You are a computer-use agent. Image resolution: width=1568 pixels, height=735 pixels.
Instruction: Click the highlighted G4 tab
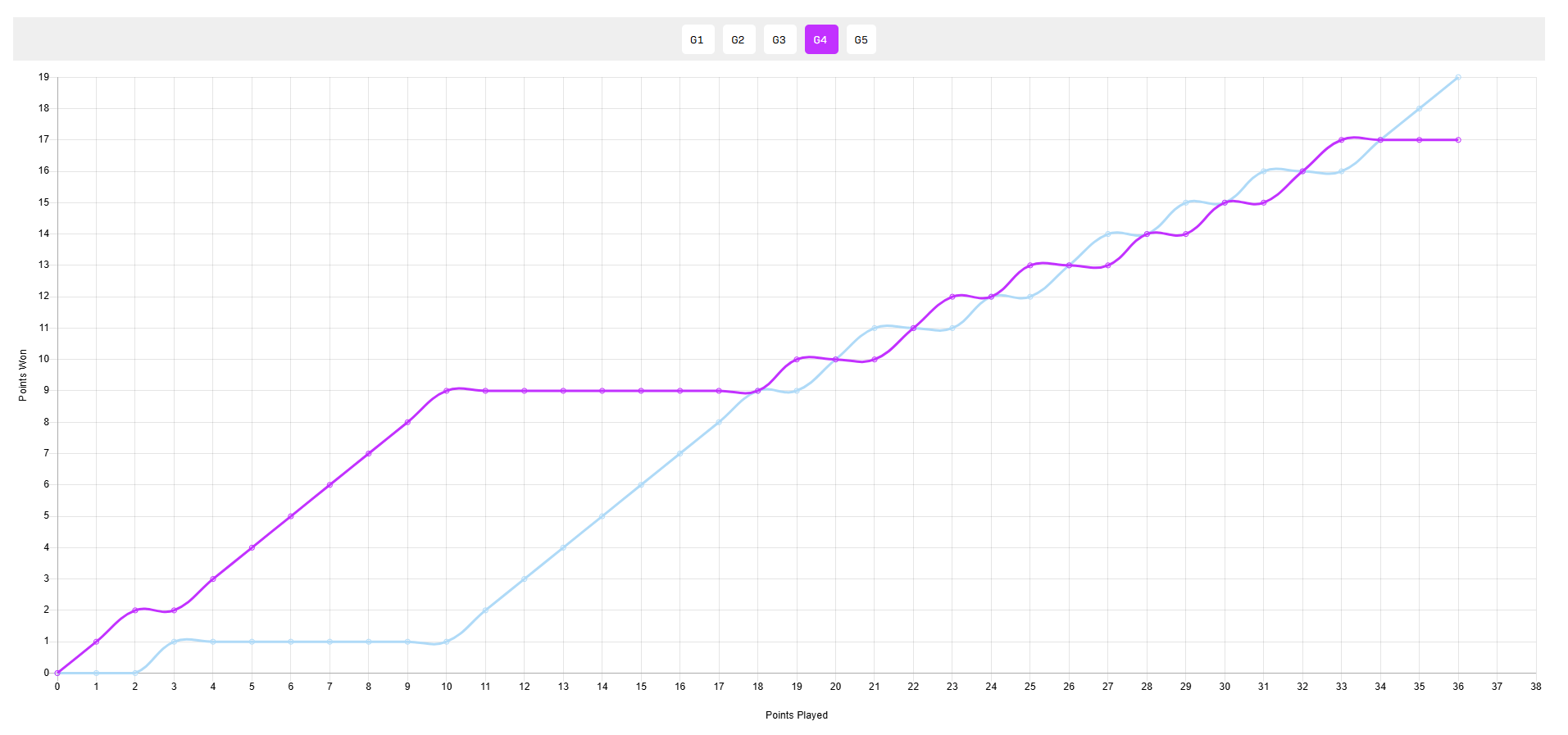click(820, 39)
